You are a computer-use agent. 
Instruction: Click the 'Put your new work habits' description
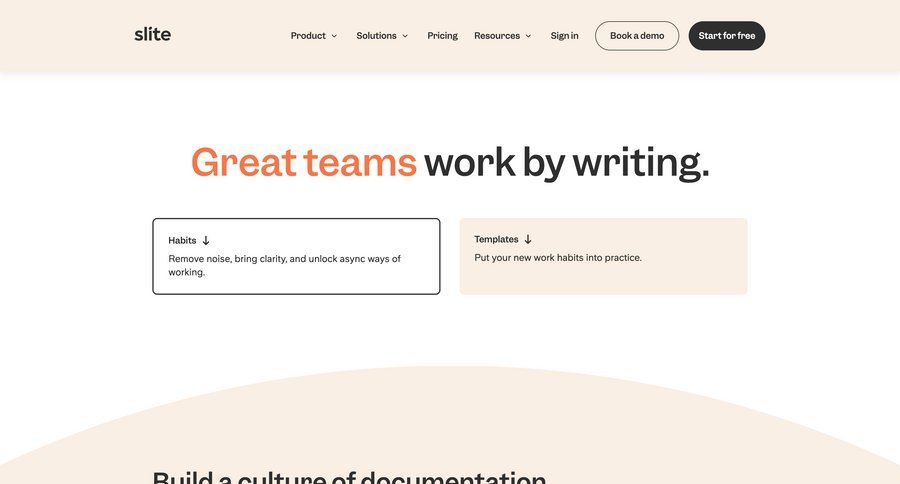coord(558,257)
